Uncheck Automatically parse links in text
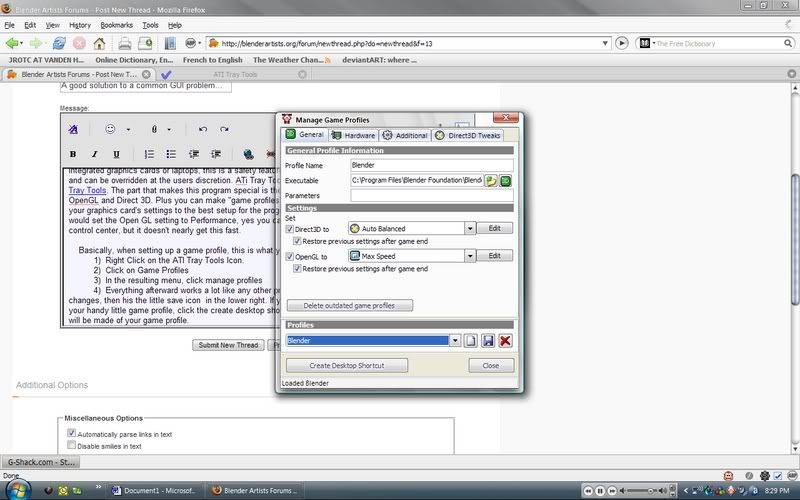The image size is (800, 500). click(71, 433)
